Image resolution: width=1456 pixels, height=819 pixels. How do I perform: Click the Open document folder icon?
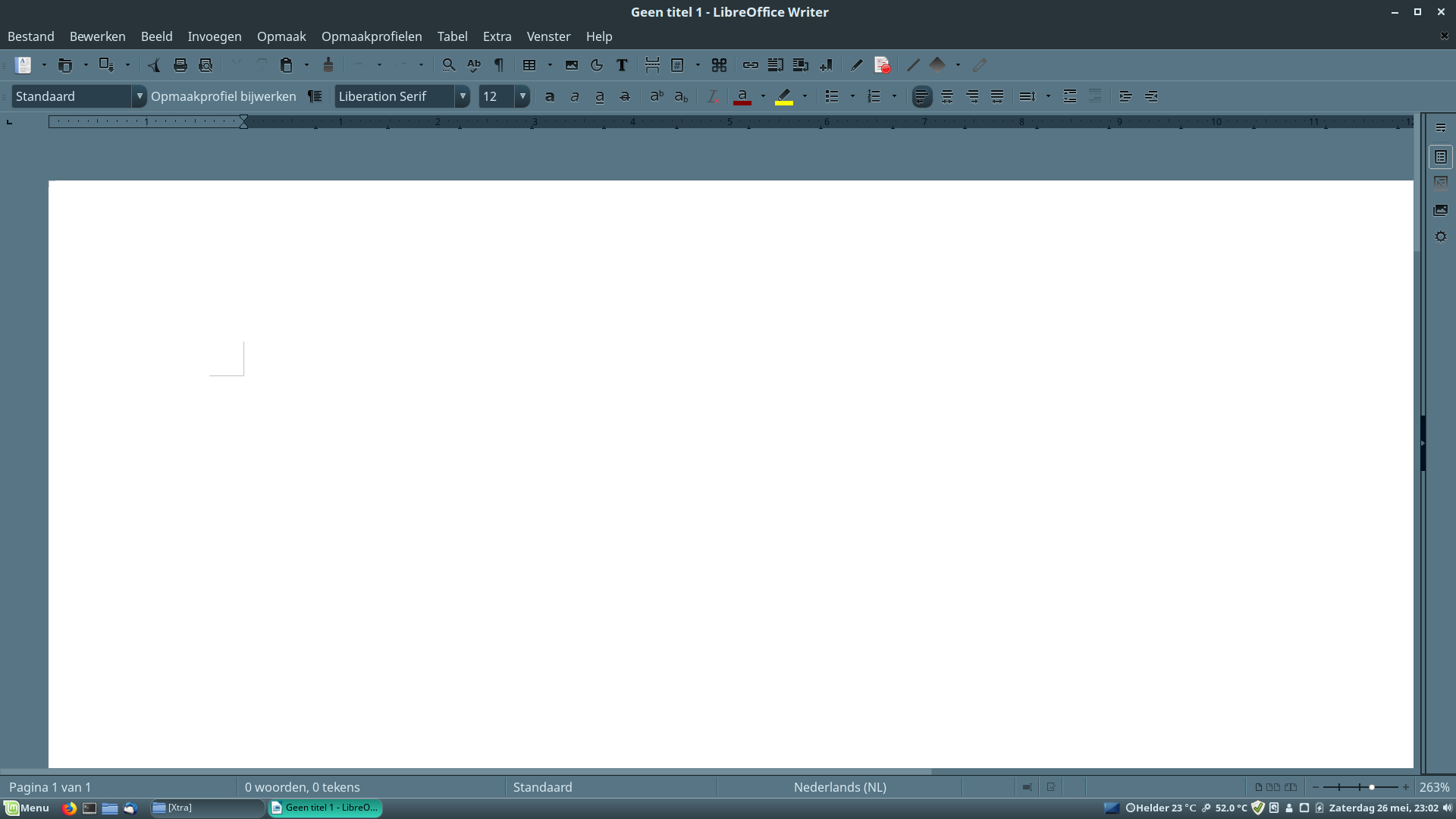coord(65,65)
